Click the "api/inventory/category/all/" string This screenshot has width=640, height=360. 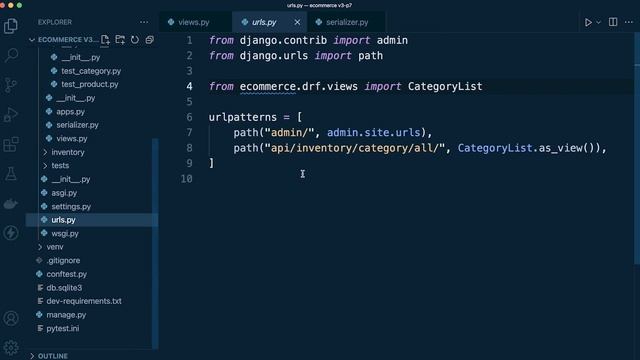[355, 148]
